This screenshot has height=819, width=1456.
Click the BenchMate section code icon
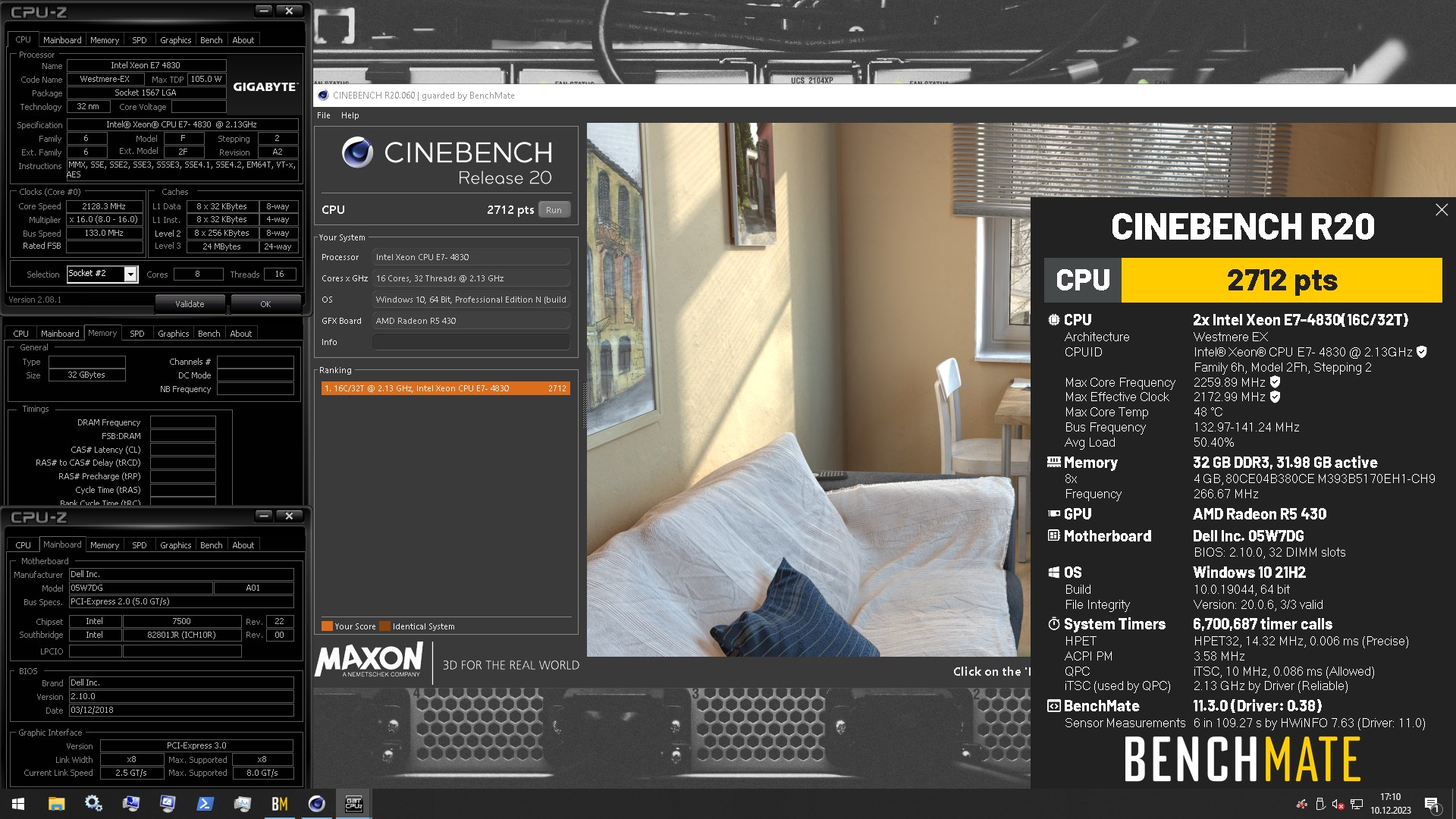click(1054, 706)
